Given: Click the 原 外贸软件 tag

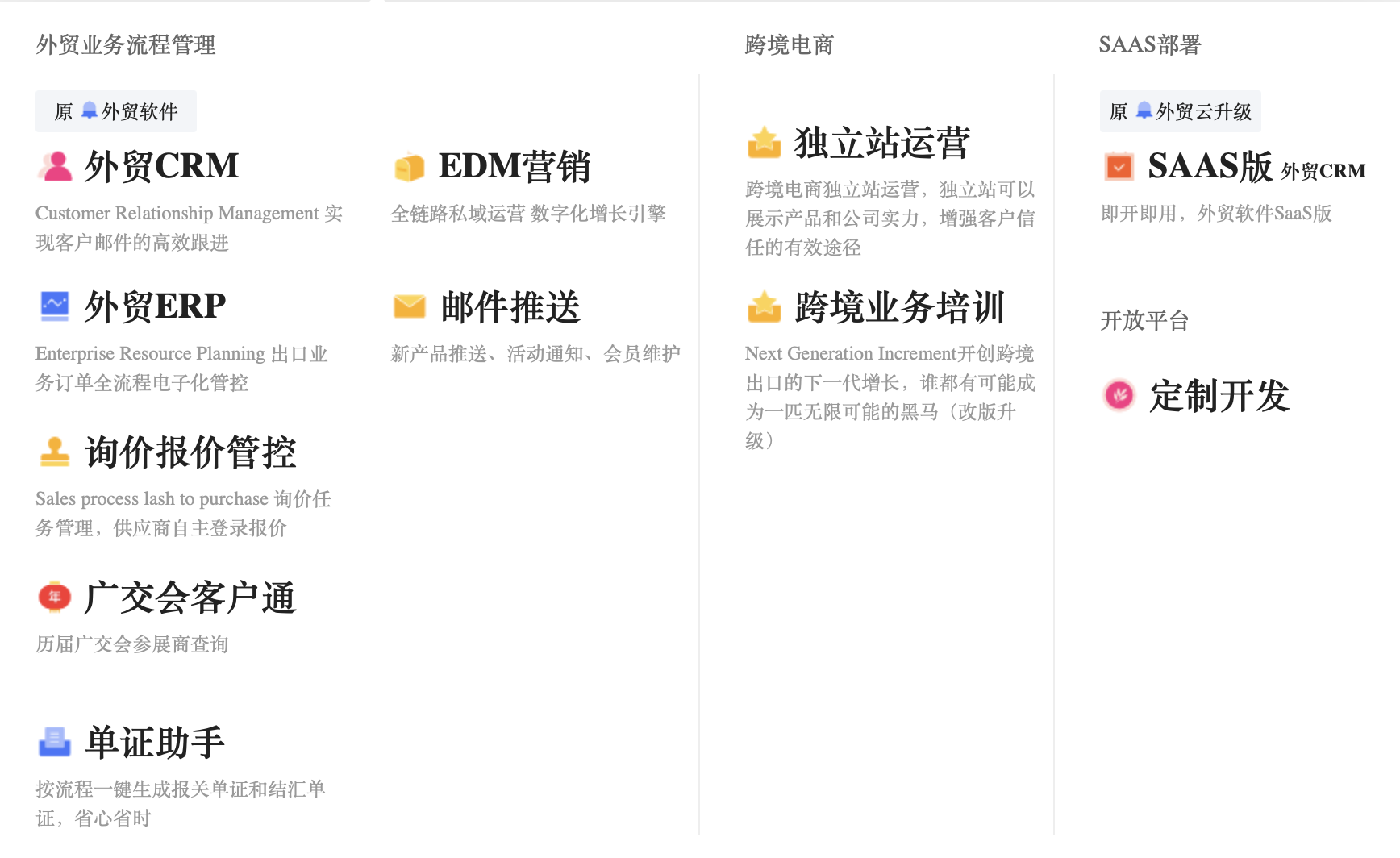Looking at the screenshot, I should [x=116, y=111].
